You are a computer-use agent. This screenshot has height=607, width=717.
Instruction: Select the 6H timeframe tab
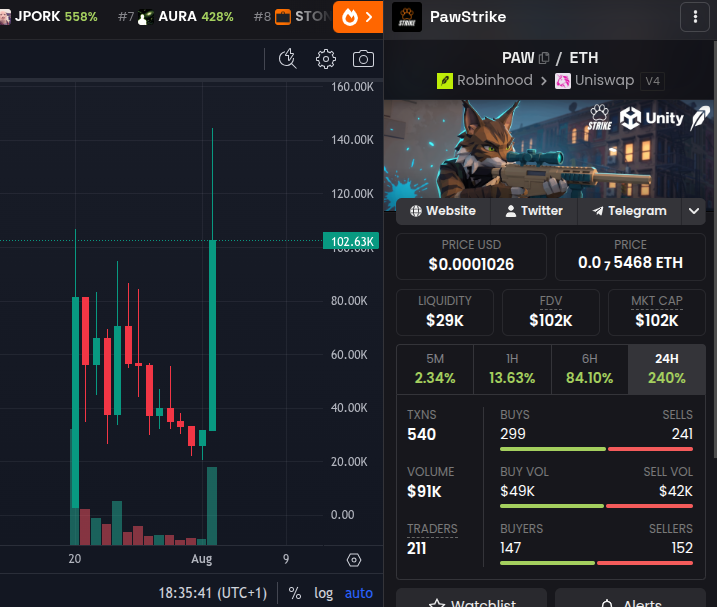(589, 369)
